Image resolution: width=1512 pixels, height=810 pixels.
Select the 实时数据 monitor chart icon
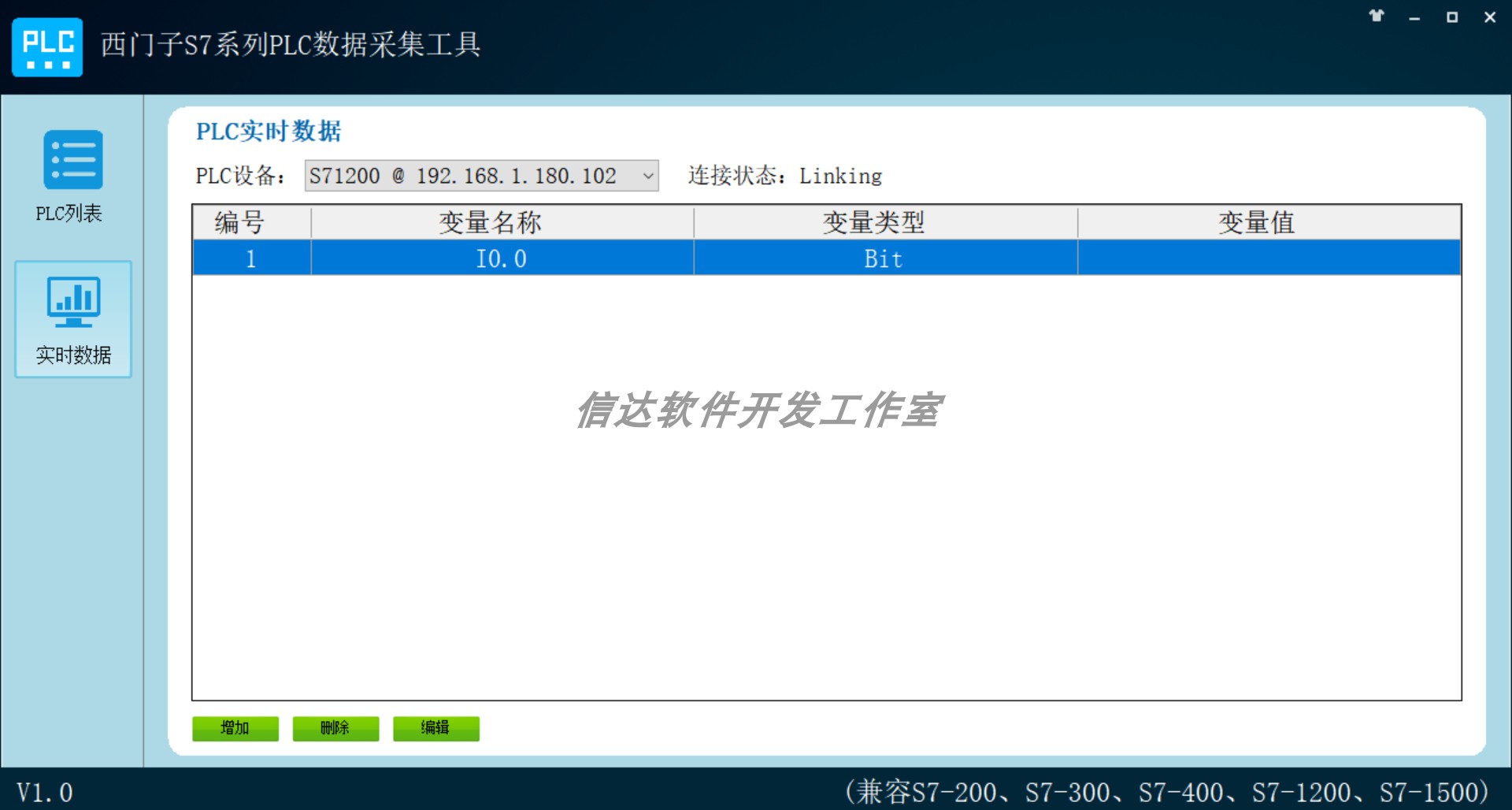click(73, 302)
